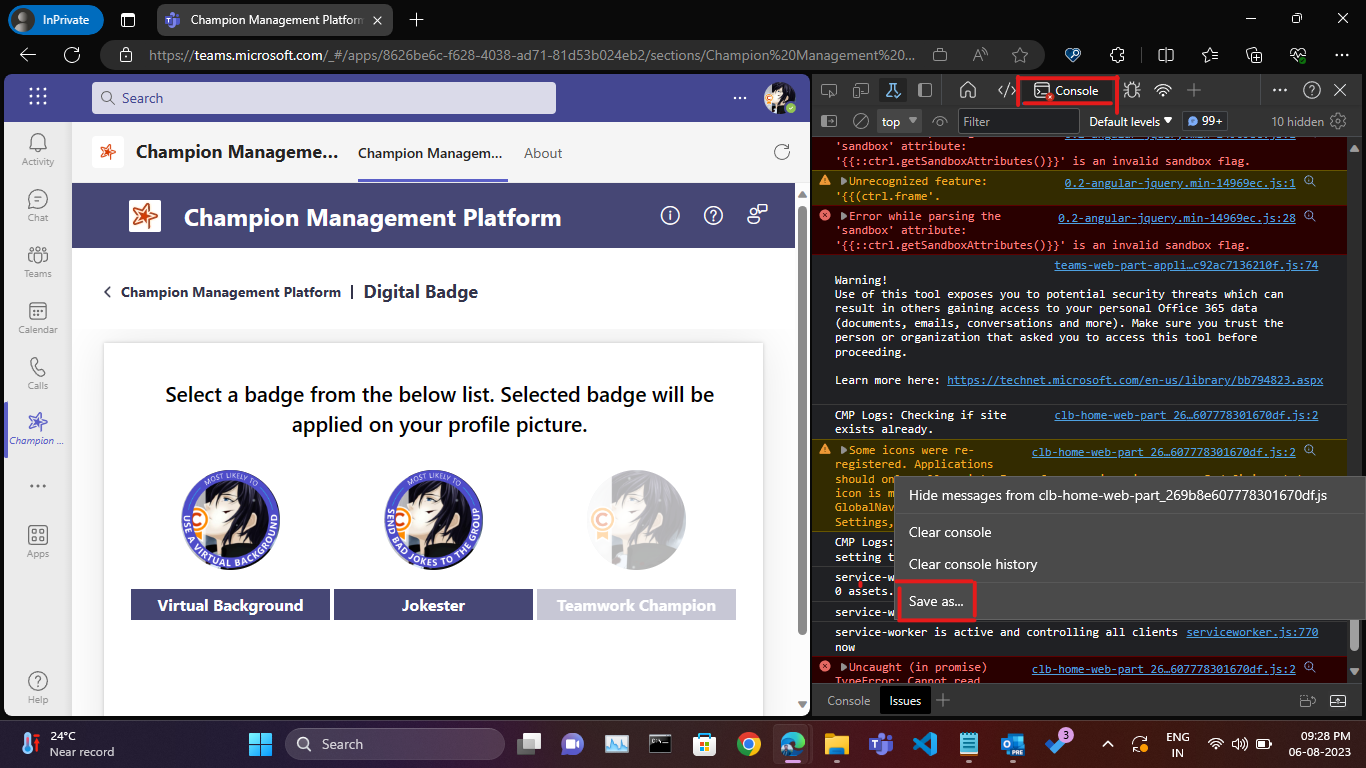Open the 'top' frame context dropdown

point(897,120)
